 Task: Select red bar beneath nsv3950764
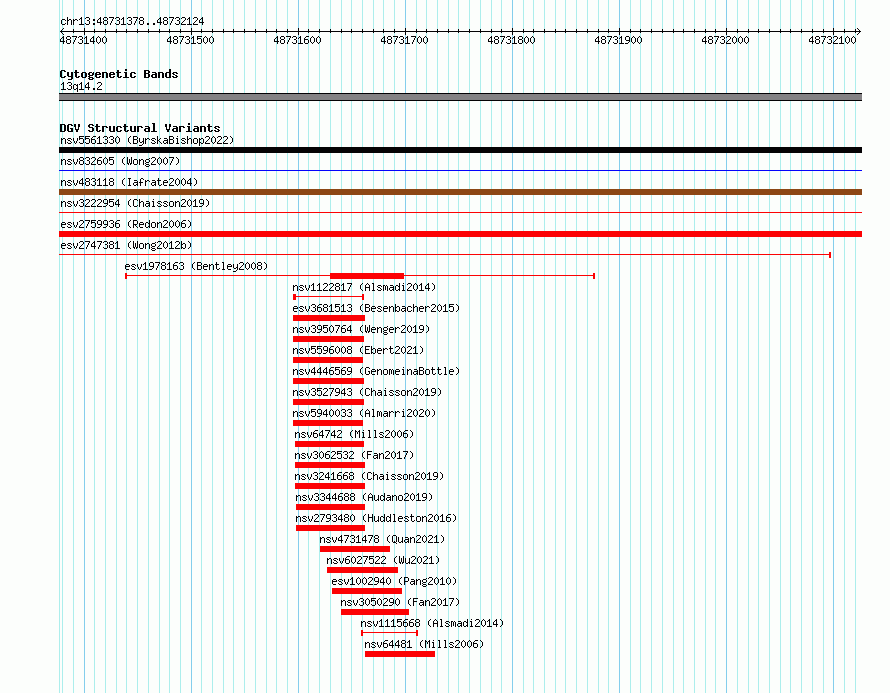(x=329, y=339)
